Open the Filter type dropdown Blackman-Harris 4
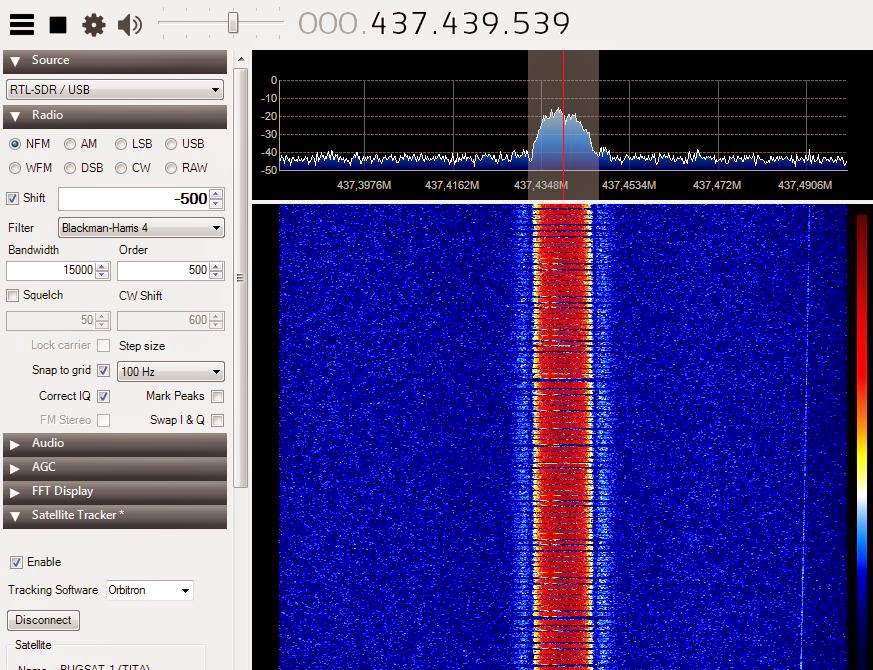 [141, 228]
